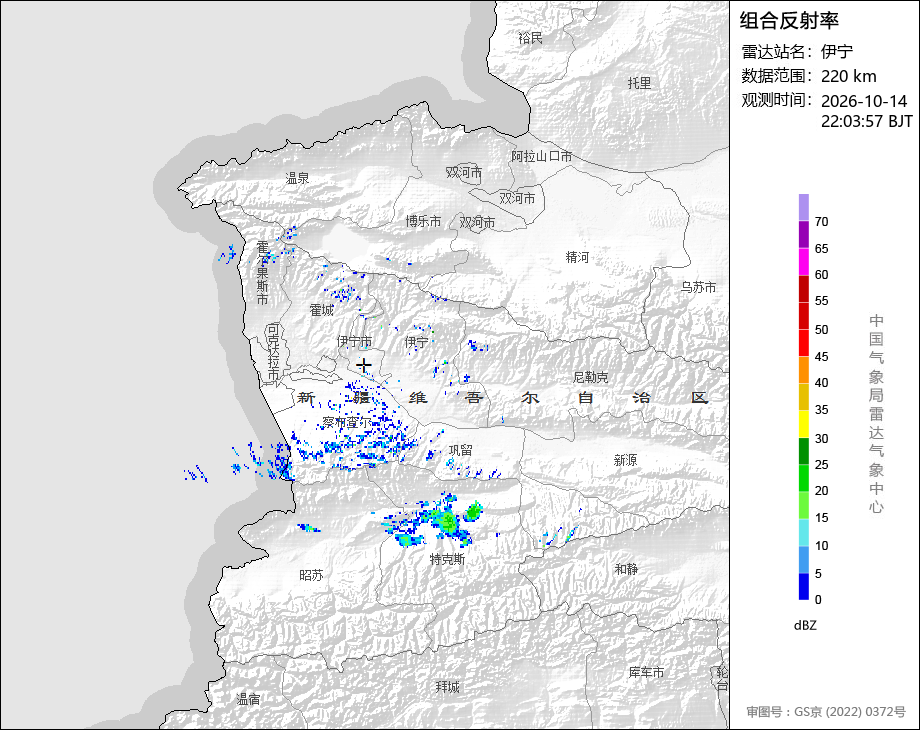Click the 拜城 map label
The width and height of the screenshot is (920, 730).
coord(448,687)
